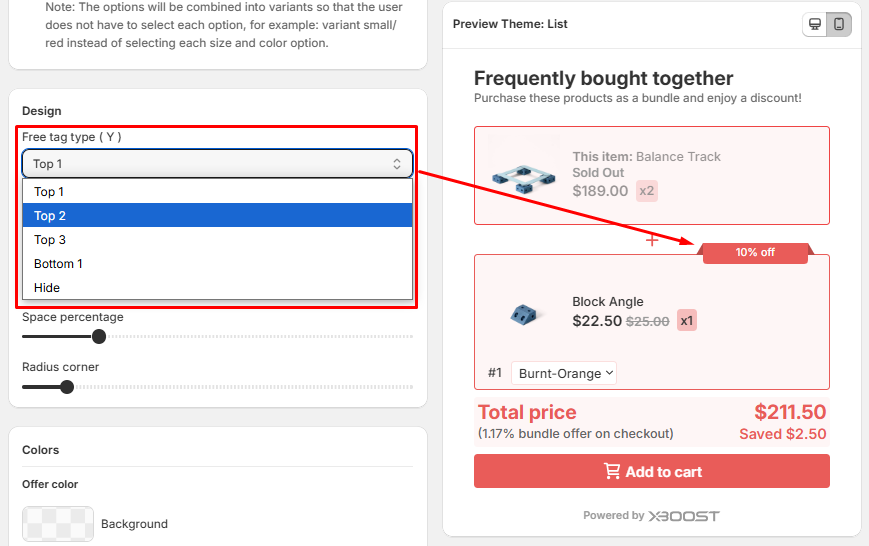Viewport: 869px width, 546px height.
Task: Click the 10% off ribbon tag
Action: (755, 252)
